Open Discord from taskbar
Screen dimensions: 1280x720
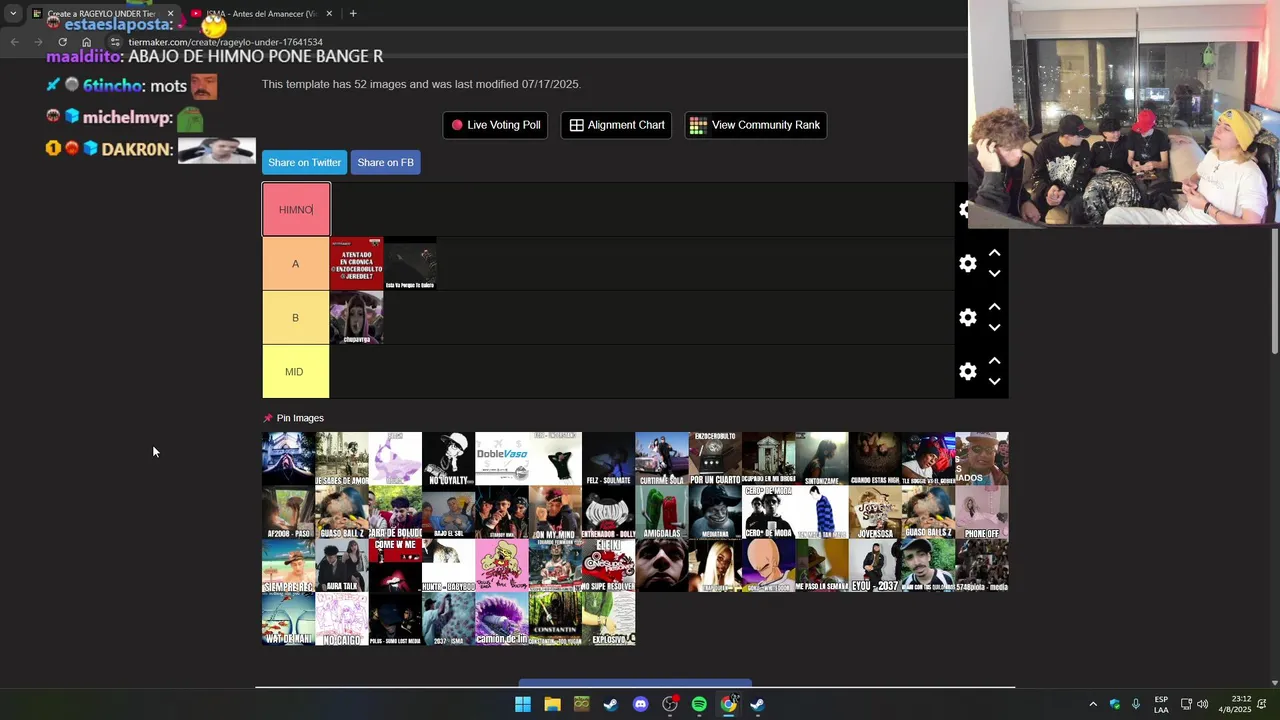pos(640,704)
